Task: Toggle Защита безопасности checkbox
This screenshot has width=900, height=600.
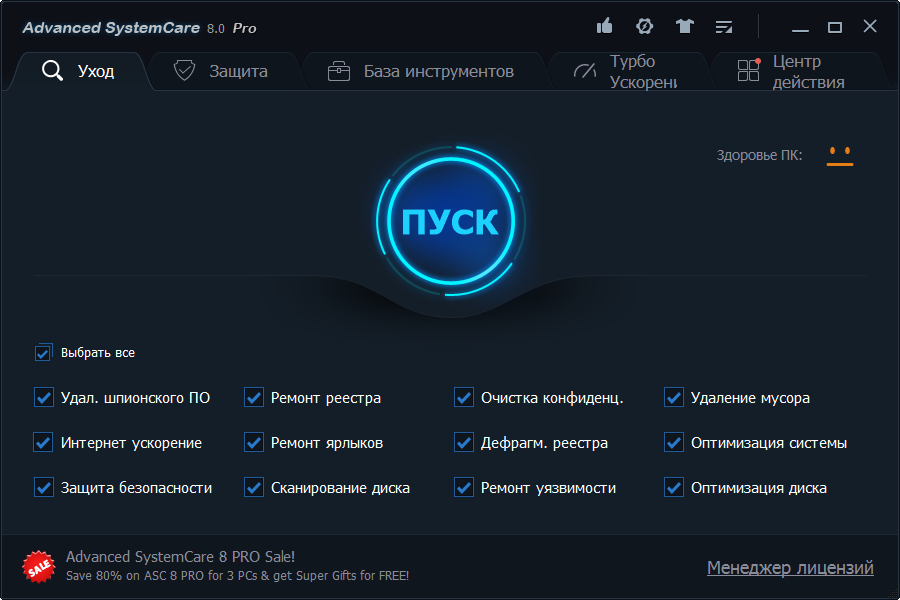Action: (44, 487)
